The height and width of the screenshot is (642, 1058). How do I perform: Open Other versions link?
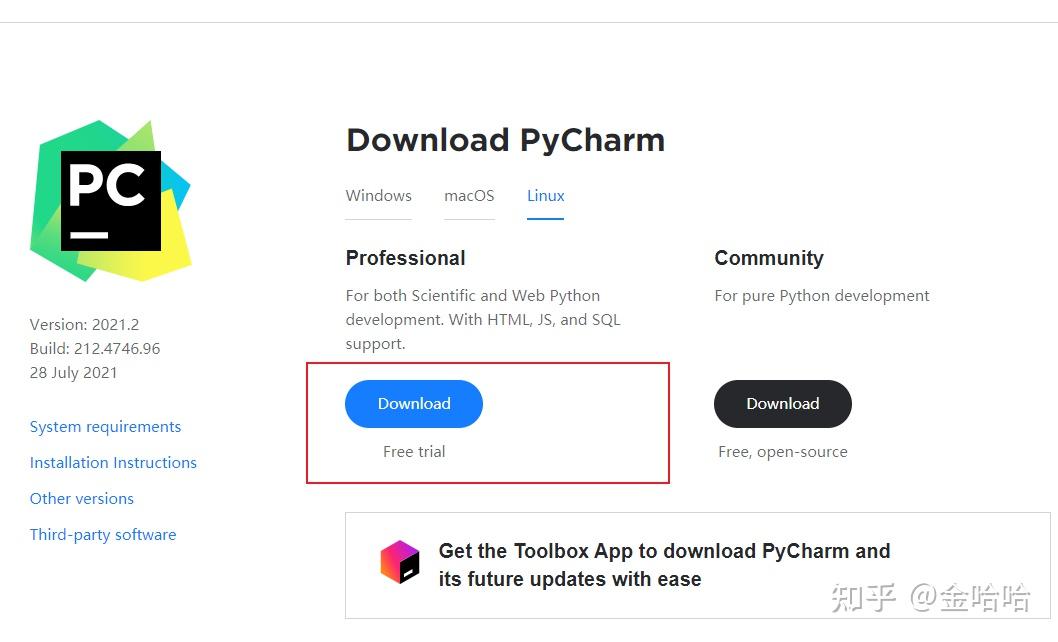(x=81, y=498)
